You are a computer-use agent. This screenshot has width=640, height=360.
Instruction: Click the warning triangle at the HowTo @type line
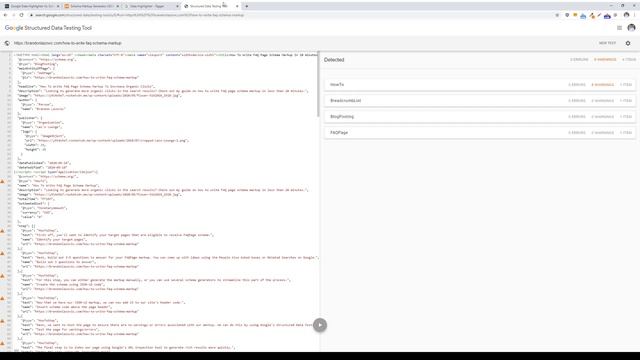(2, 181)
